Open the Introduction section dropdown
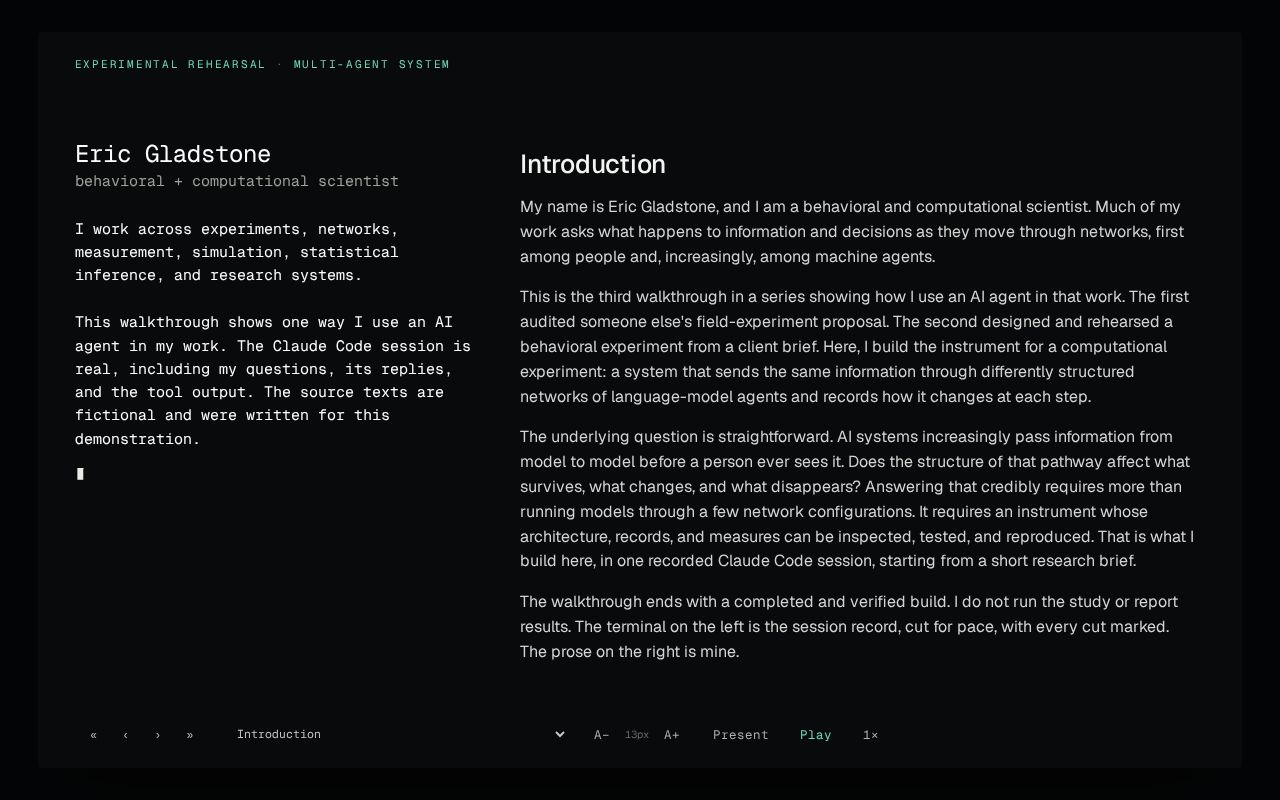 point(400,735)
